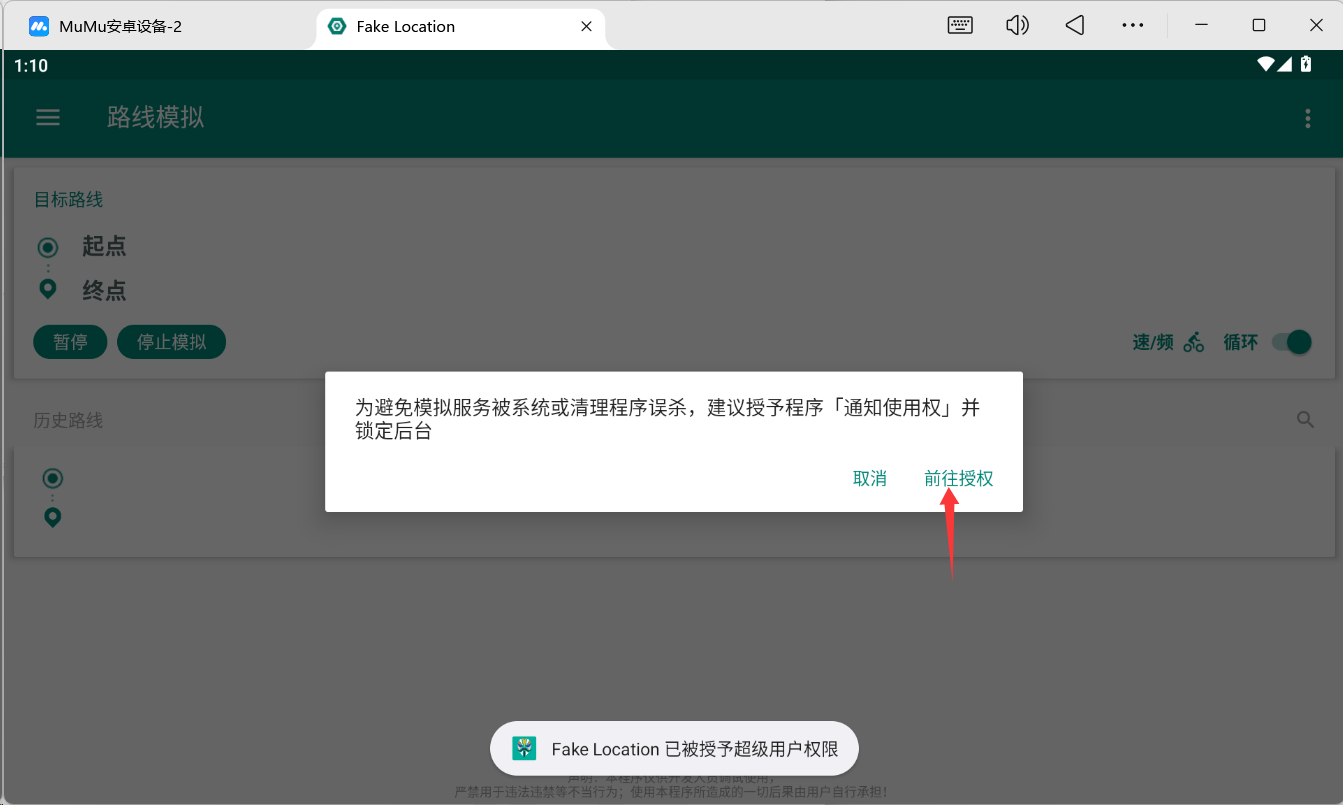Open the emulator keyboard settings icon
The width and height of the screenshot is (1343, 805).
point(960,26)
